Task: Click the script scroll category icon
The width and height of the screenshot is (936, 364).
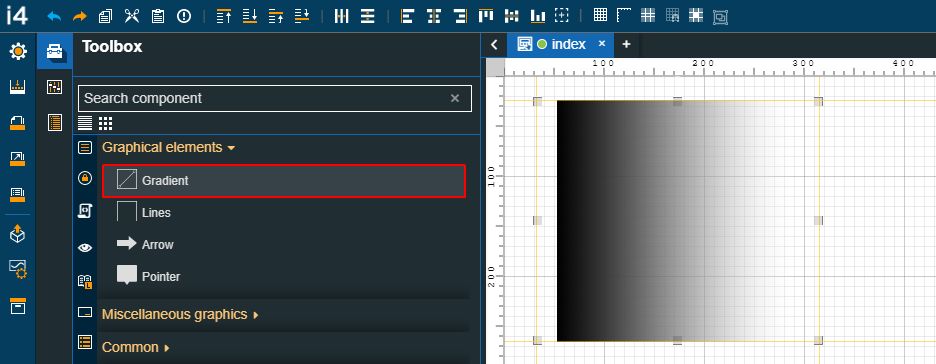Action: click(85, 211)
